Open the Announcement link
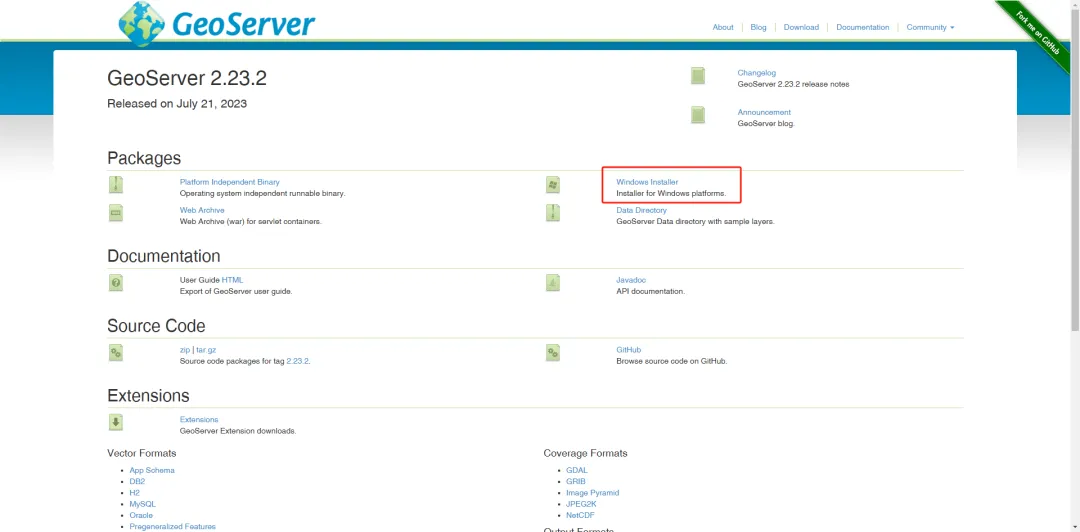This screenshot has width=1080, height=532. (x=764, y=112)
